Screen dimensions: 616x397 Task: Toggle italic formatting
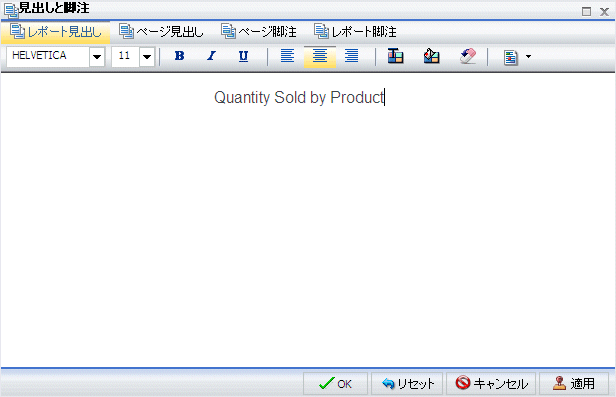[211, 57]
